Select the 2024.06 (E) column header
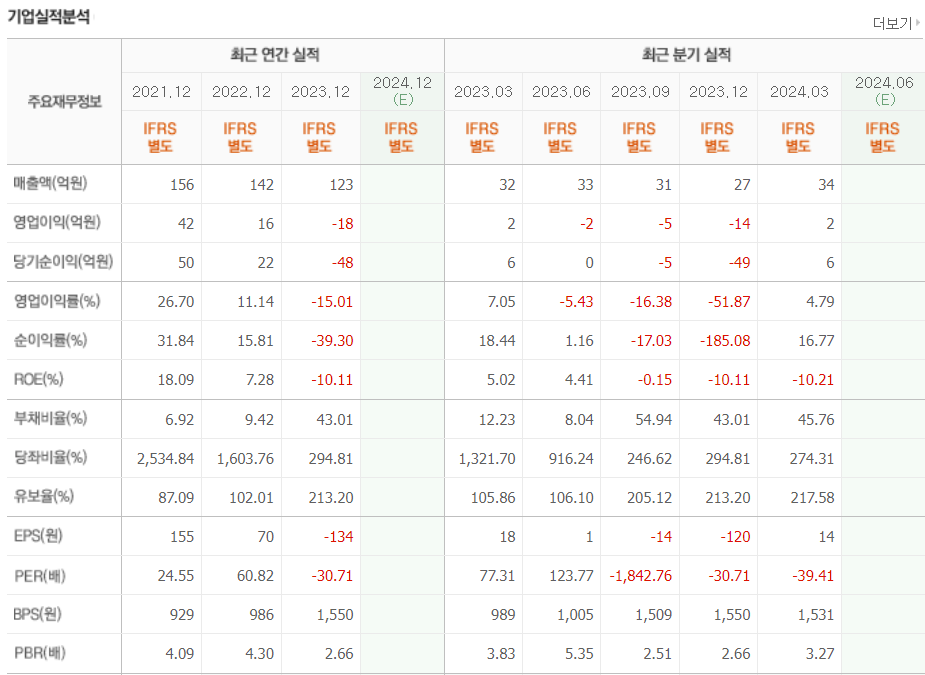The width and height of the screenshot is (925, 675). click(884, 91)
